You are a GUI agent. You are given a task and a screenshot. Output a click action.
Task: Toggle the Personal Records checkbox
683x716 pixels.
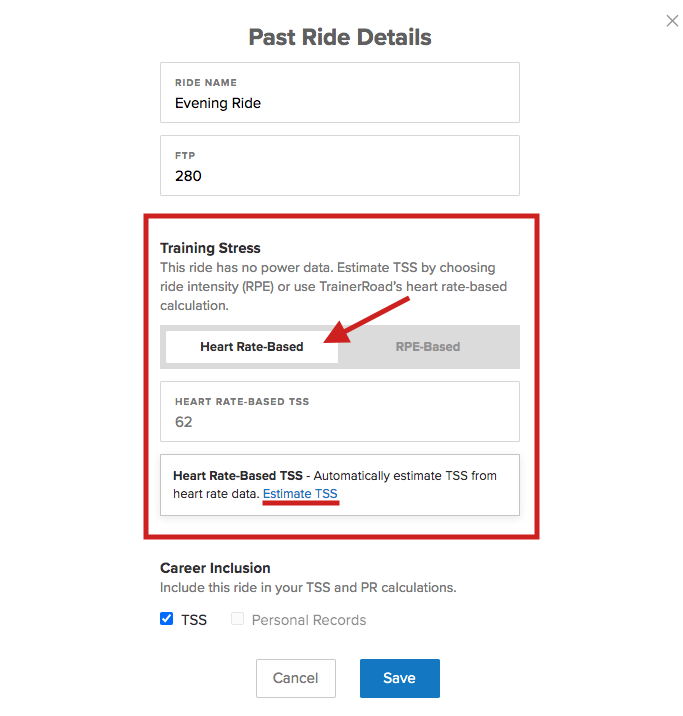click(237, 619)
